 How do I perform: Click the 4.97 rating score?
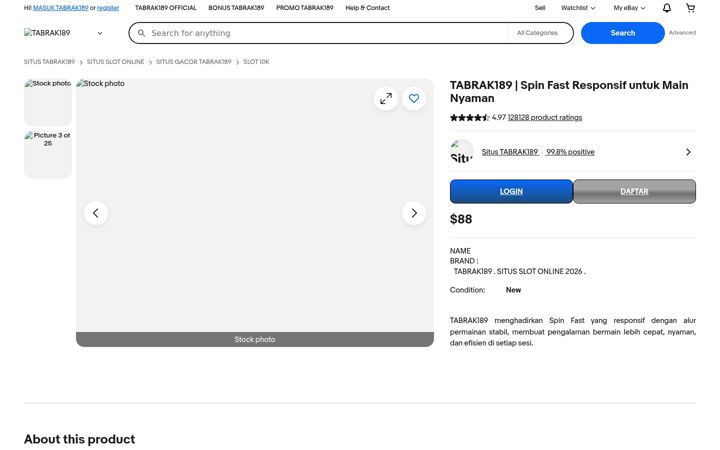pyautogui.click(x=499, y=118)
